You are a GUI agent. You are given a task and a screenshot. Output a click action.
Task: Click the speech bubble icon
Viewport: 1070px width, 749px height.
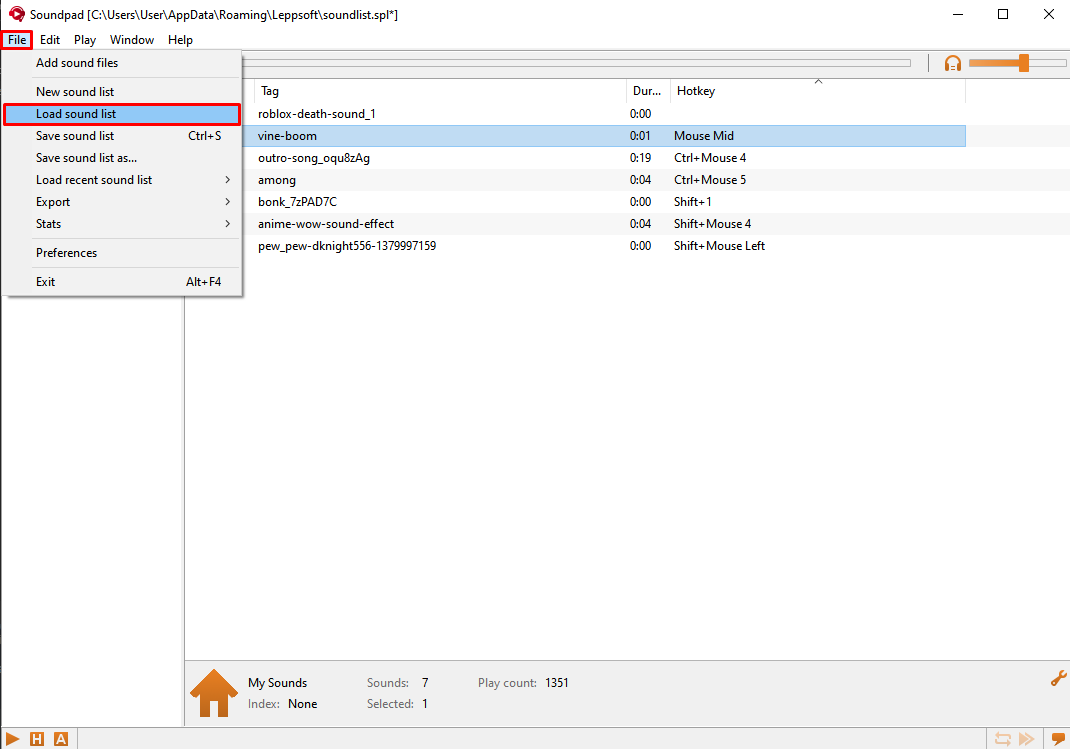coord(1058,739)
